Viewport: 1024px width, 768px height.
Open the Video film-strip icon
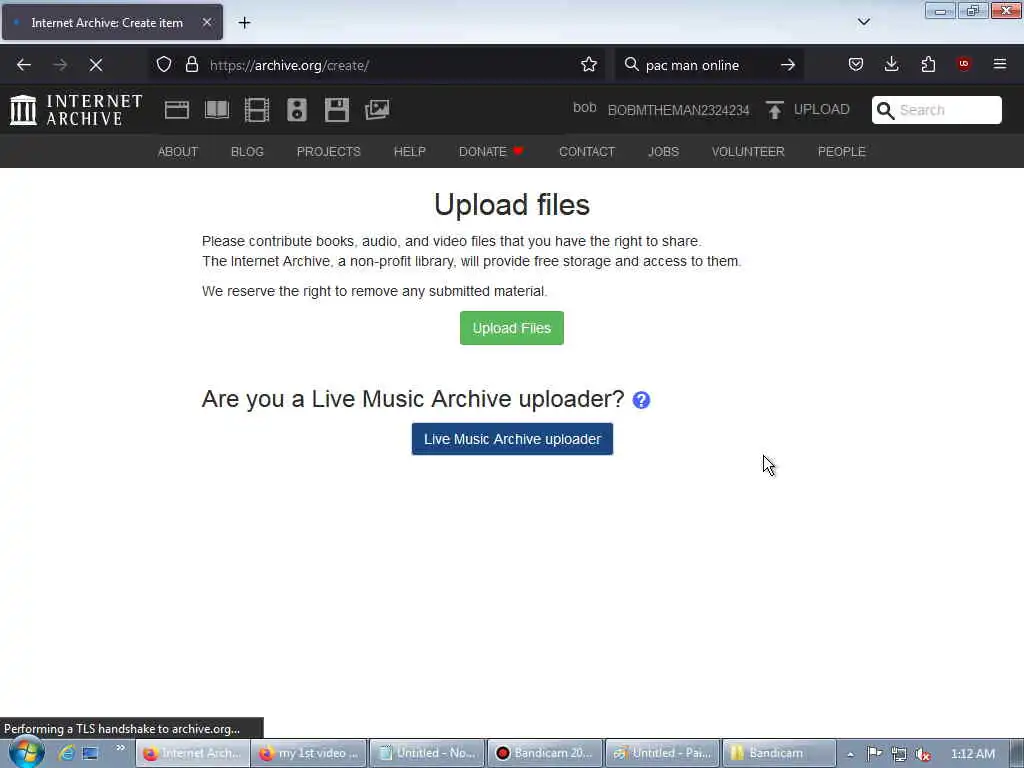[x=257, y=110]
